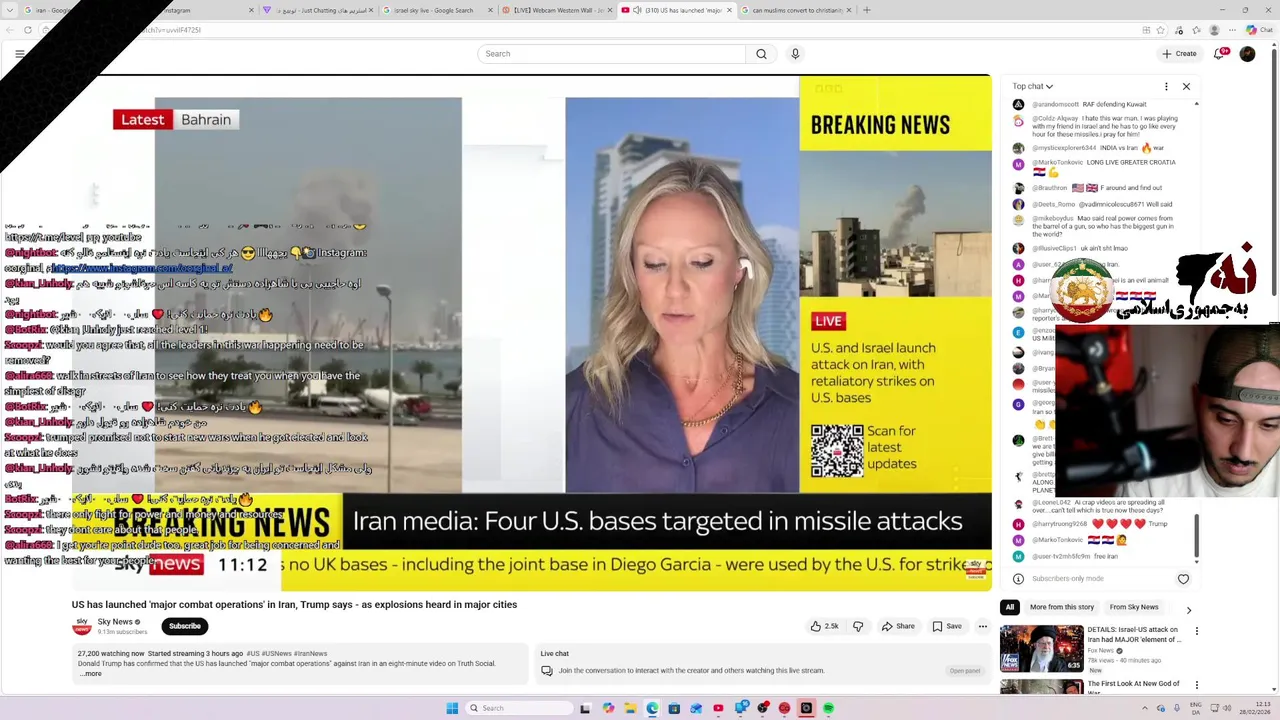Expand the Top chat mode dropdown
Viewport: 1280px width, 720px height.
coord(1032,86)
